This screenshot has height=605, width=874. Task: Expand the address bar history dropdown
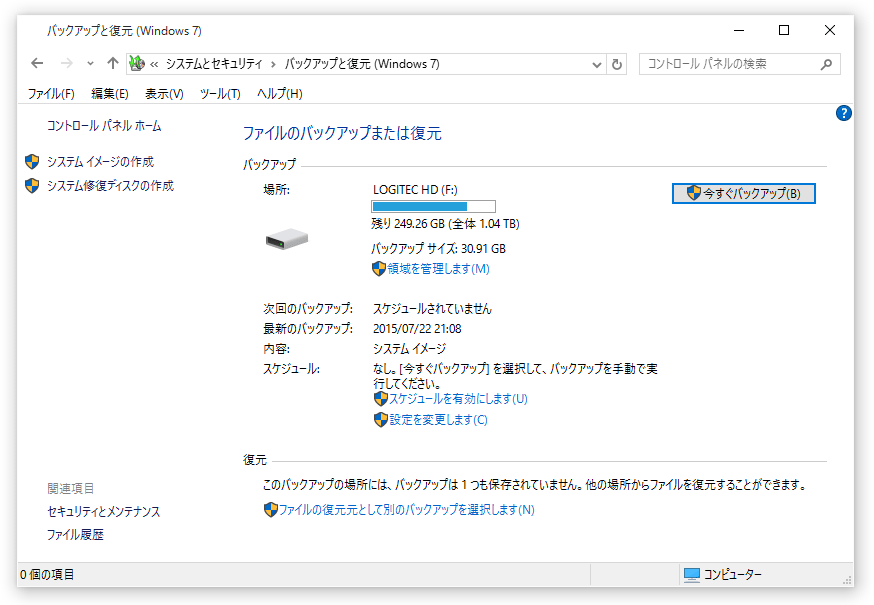[x=596, y=65]
